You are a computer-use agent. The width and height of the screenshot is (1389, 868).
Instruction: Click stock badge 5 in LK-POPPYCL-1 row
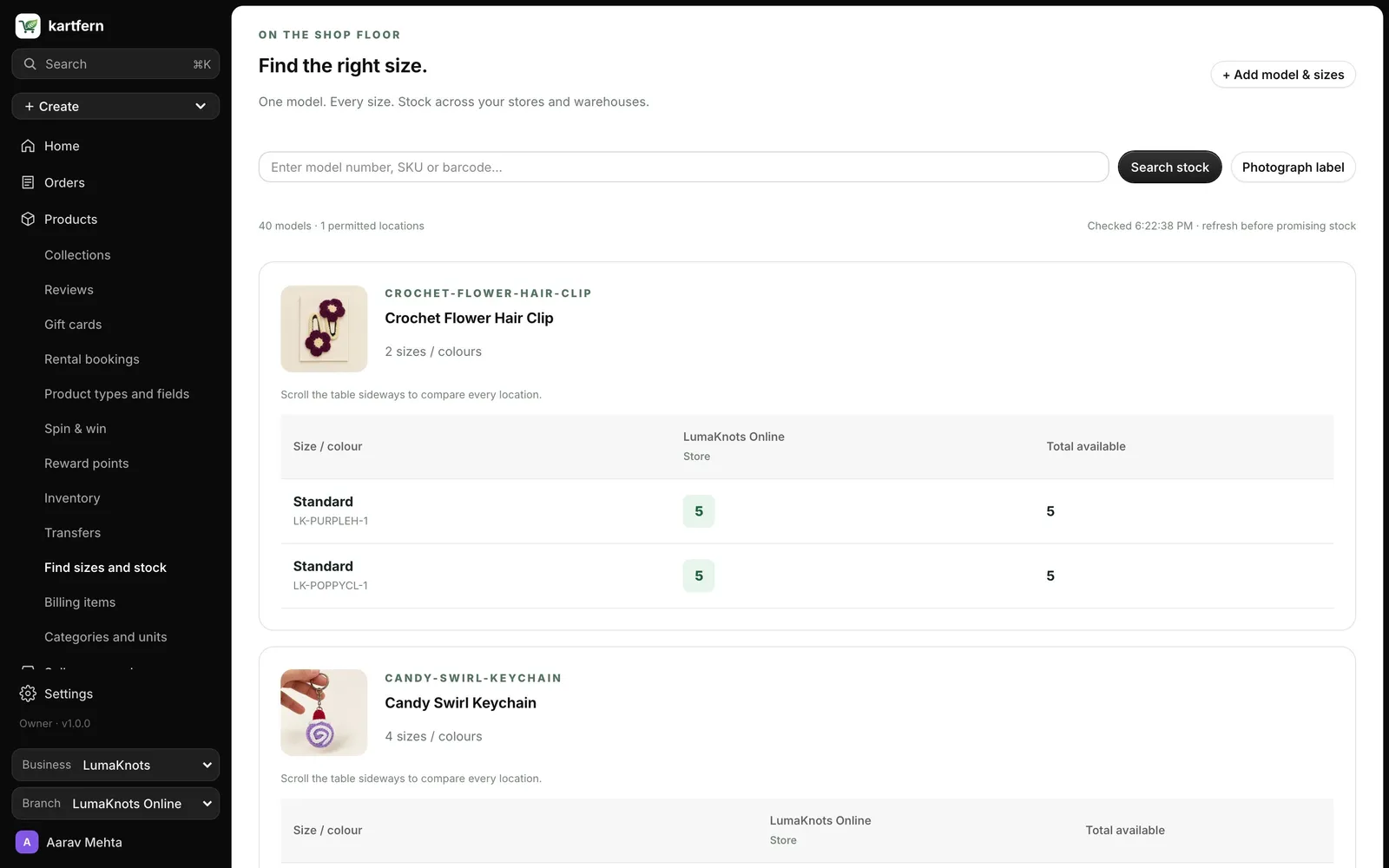[699, 575]
